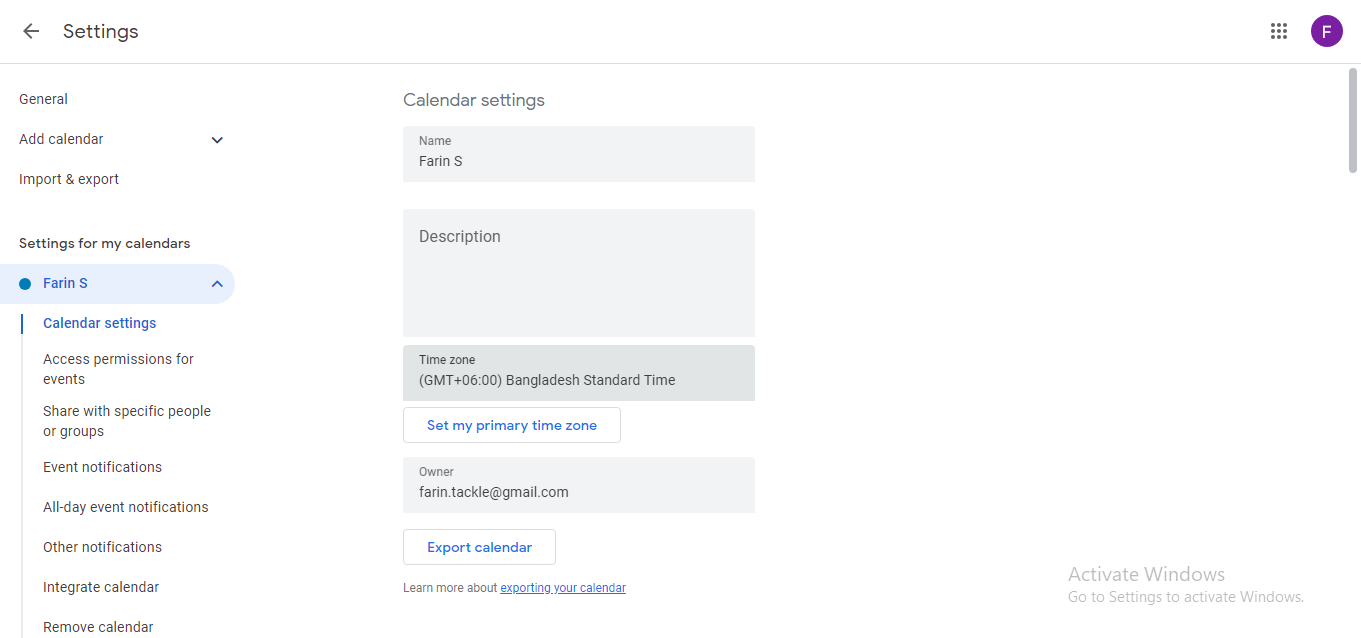The height and width of the screenshot is (638, 1361).
Task: Select Other notifications settings
Action: 102,546
